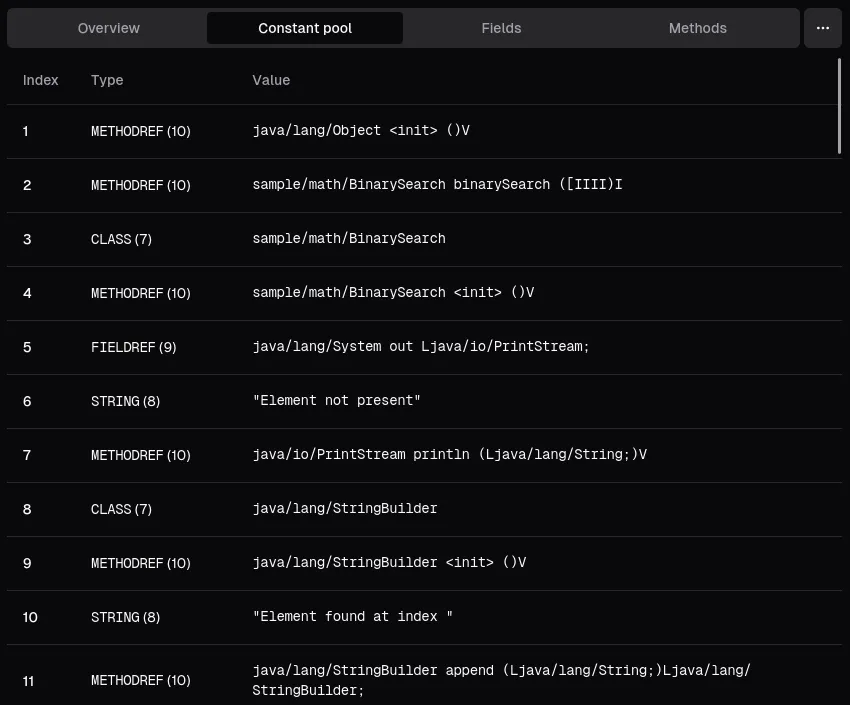
Task: Open the three-dot more options menu
Action: [x=822, y=28]
